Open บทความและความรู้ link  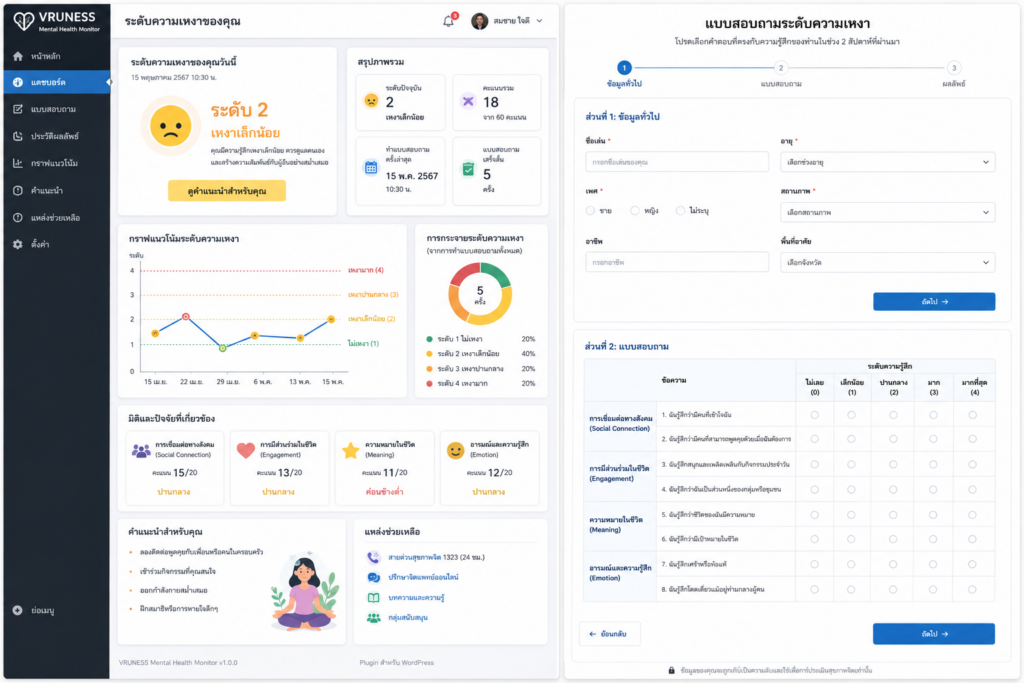click(x=416, y=597)
